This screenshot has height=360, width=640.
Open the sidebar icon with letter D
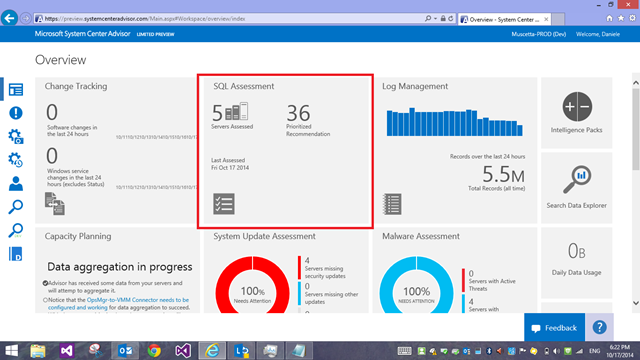point(16,254)
